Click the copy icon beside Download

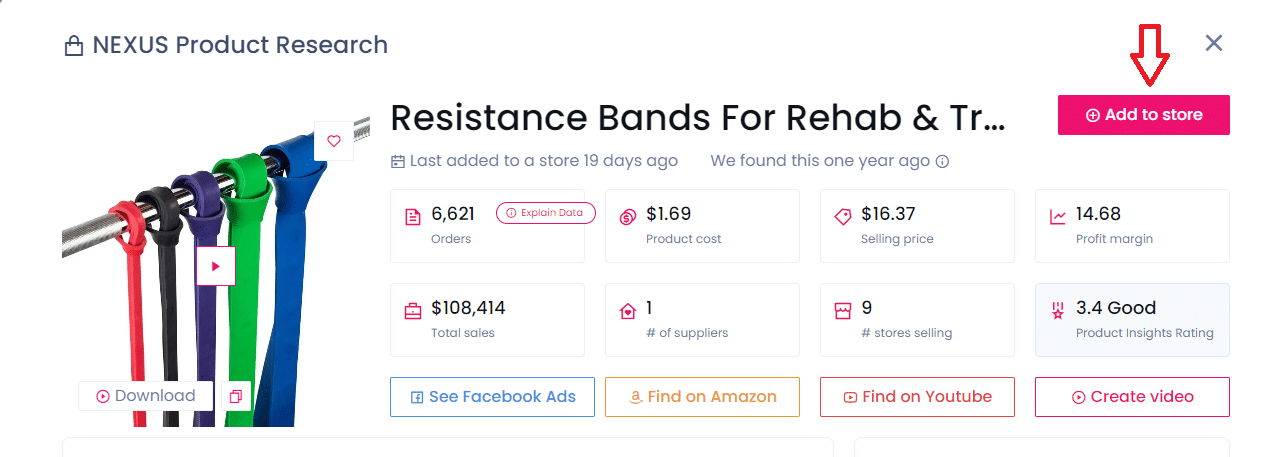[236, 396]
